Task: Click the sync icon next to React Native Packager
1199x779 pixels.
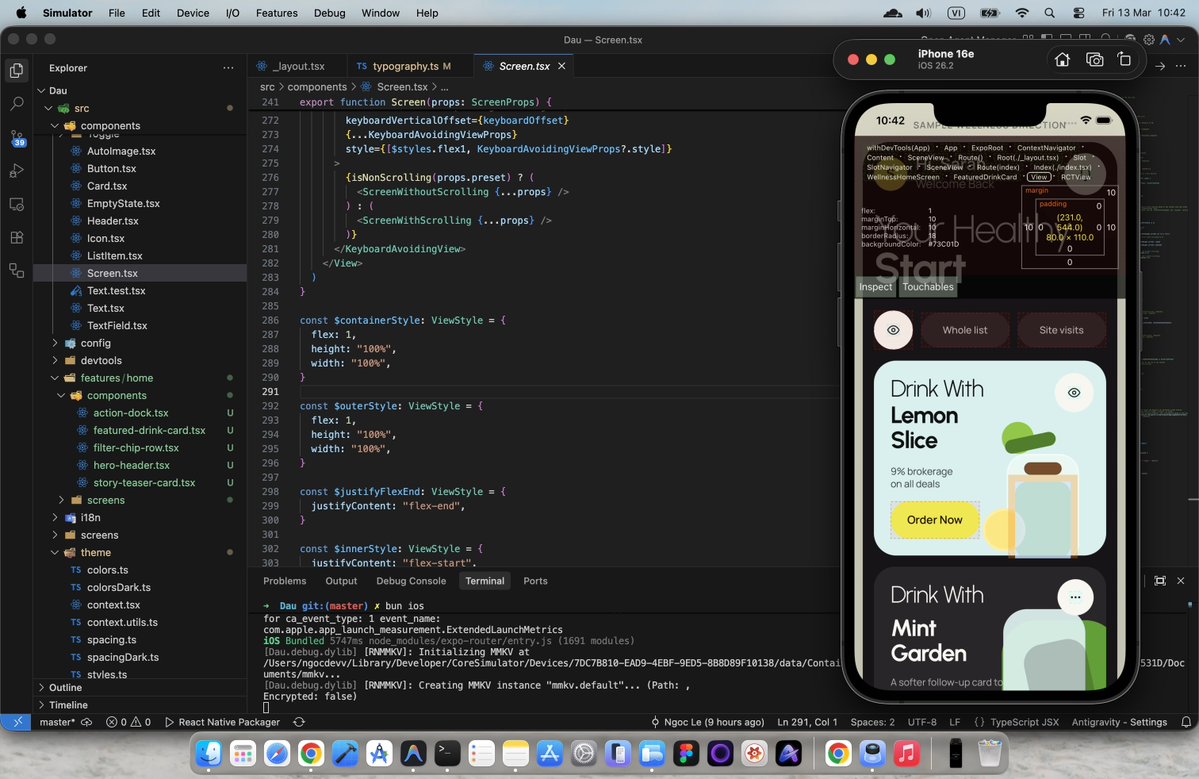Action: 299,722
